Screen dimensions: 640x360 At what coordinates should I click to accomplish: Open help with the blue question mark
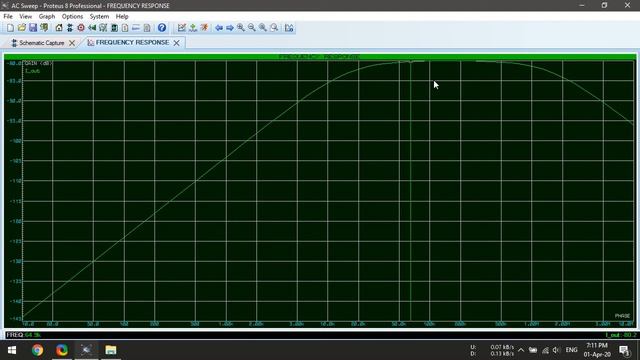162,28
